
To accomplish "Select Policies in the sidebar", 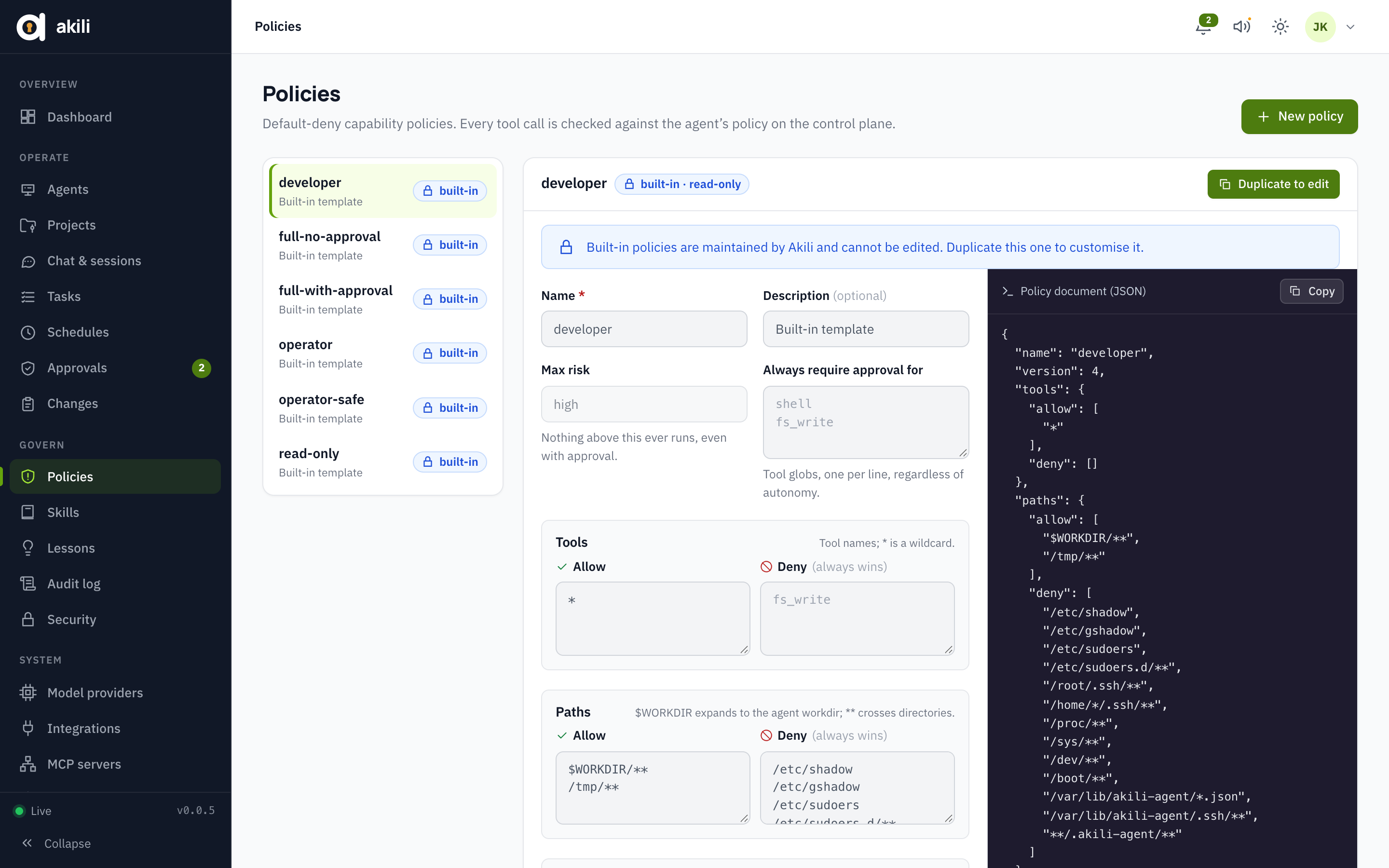I will tap(115, 476).
